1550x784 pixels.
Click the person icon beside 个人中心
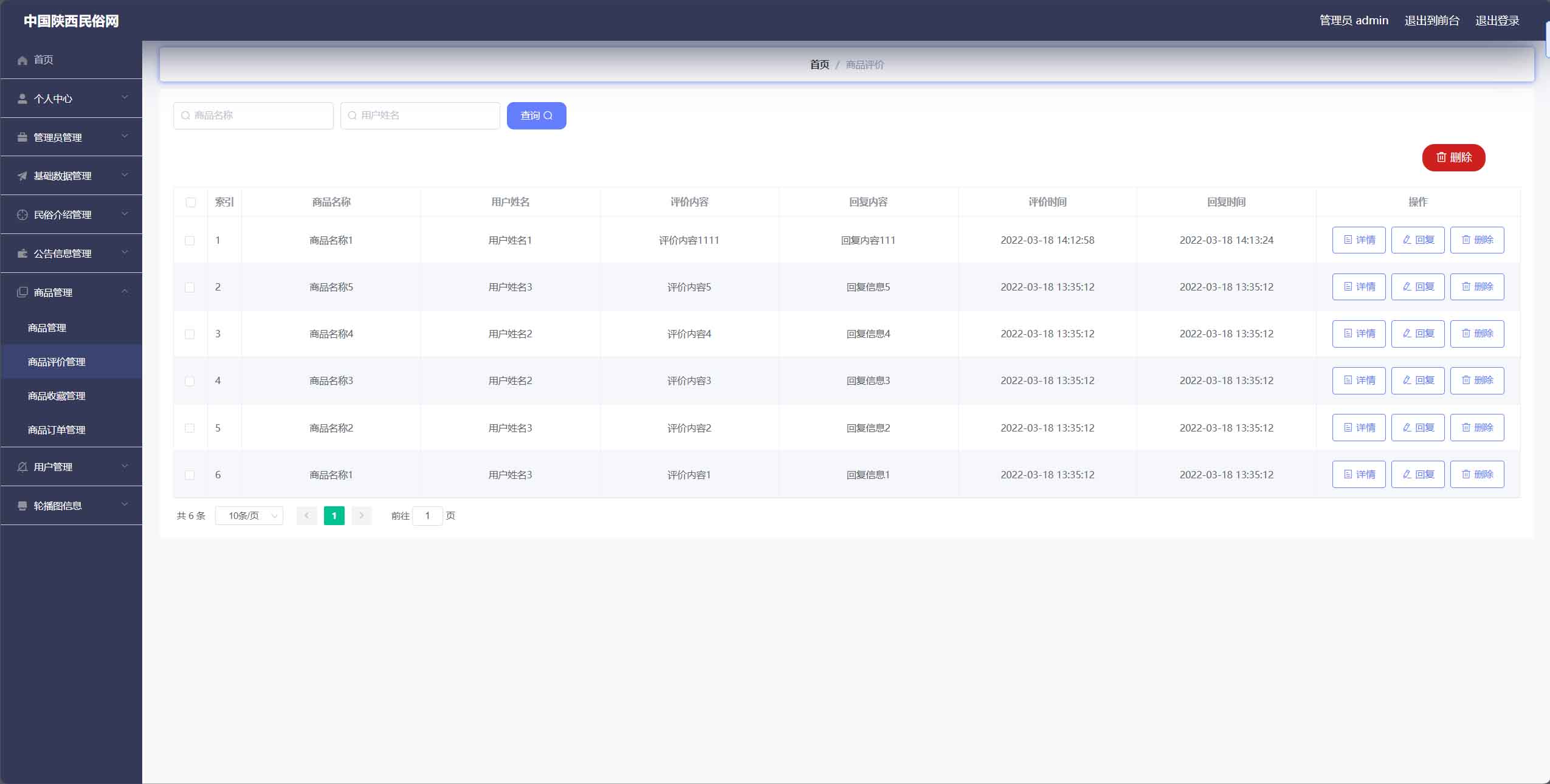[22, 98]
